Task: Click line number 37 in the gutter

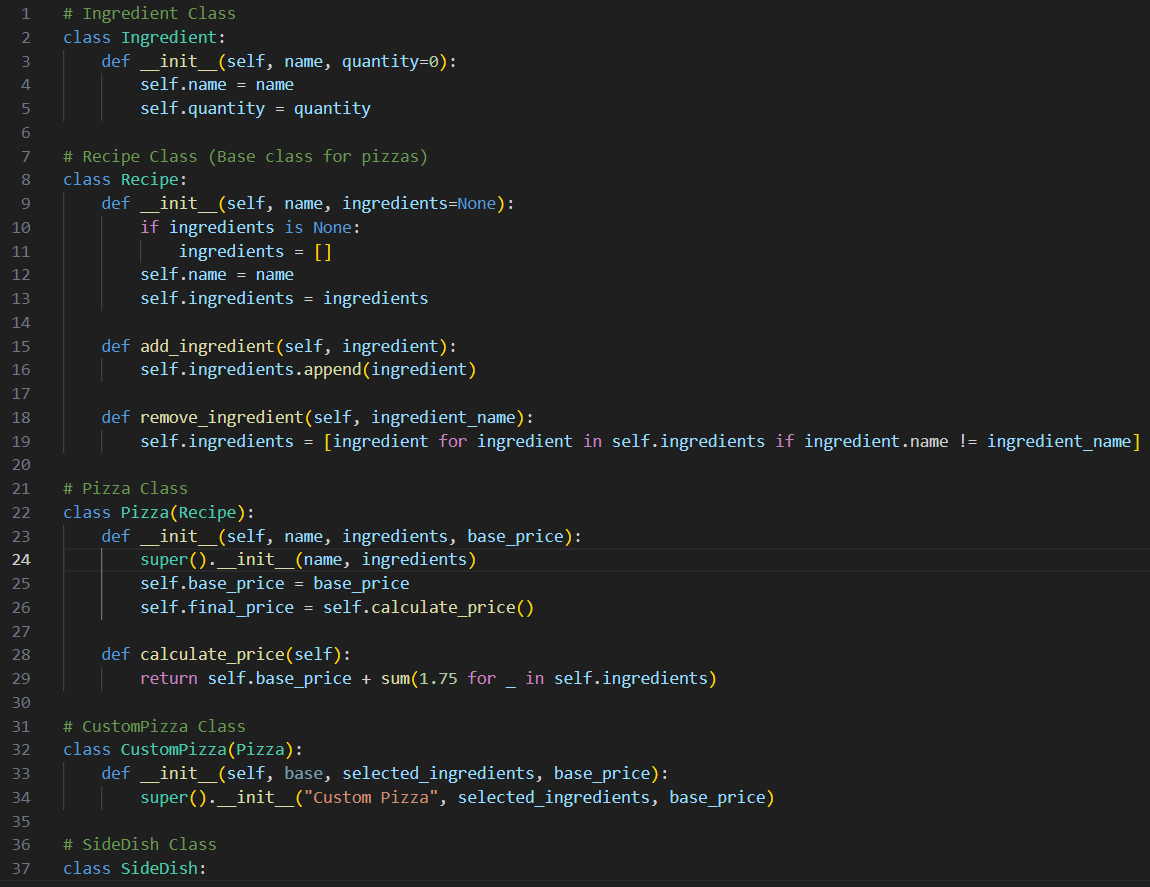Action: [21, 869]
